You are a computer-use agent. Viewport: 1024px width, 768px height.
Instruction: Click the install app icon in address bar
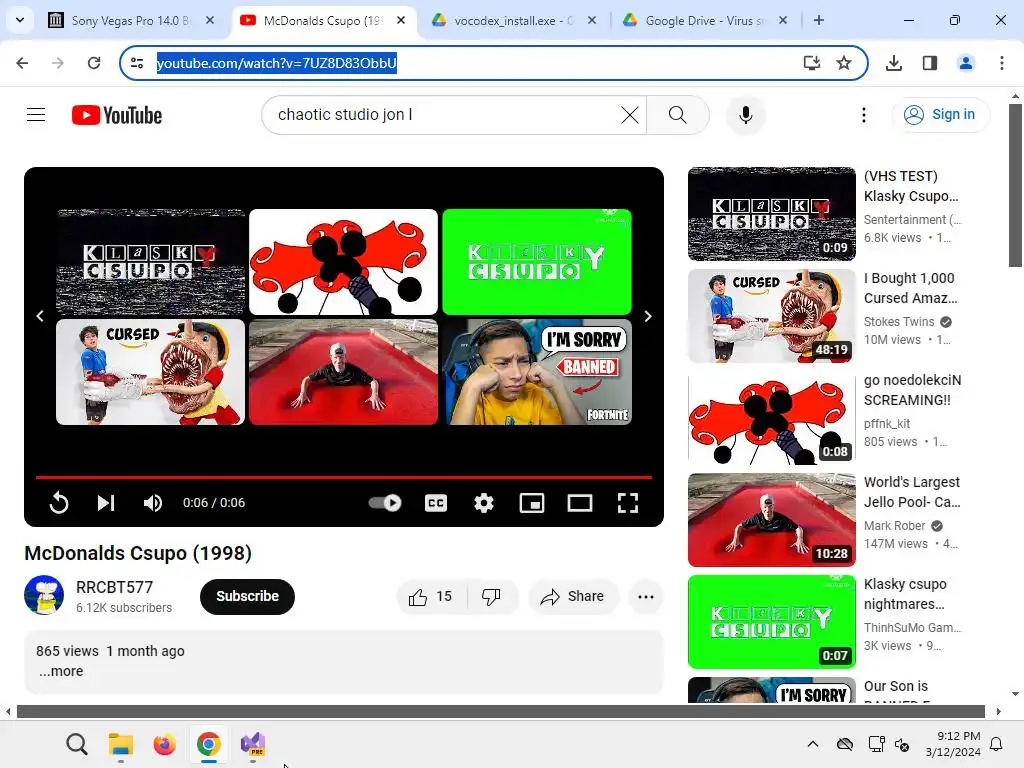coord(812,63)
